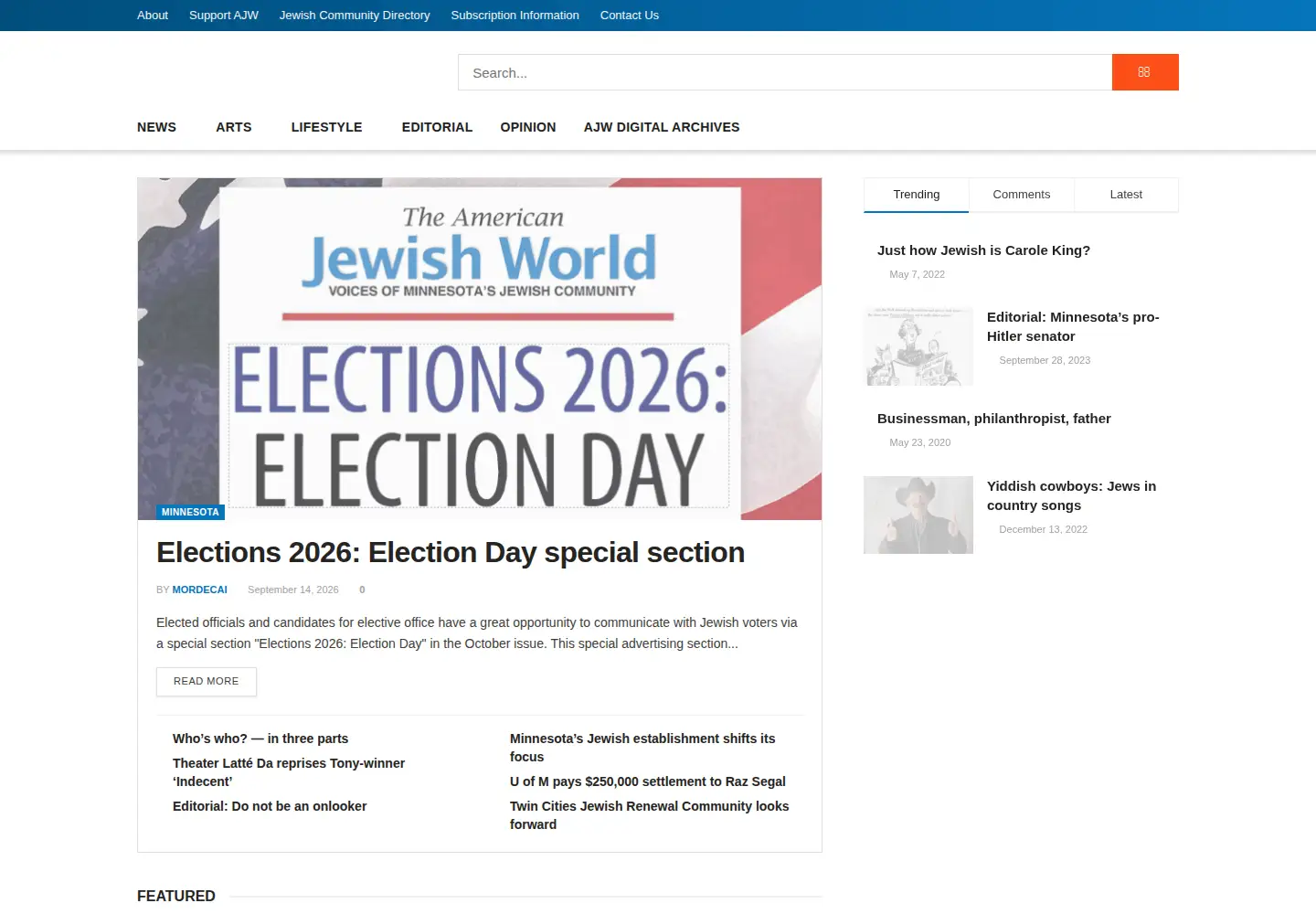1316x914 pixels.
Task: Open Jewish Community Directory link
Action: tap(355, 16)
